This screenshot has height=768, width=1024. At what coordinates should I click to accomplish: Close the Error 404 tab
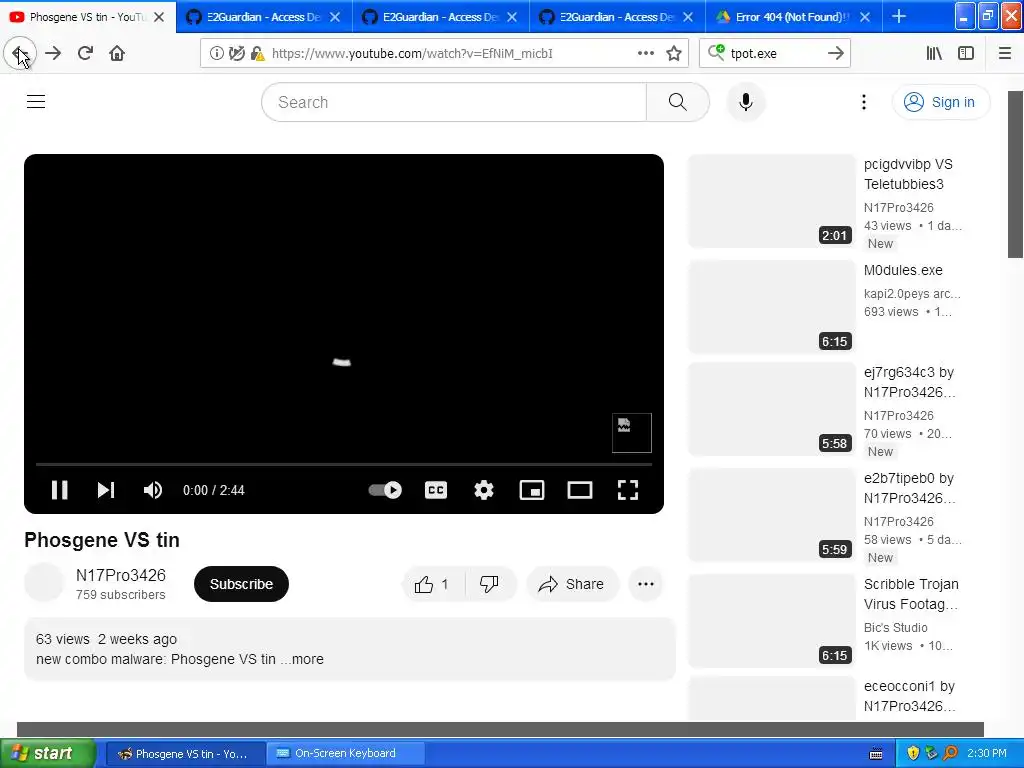click(x=865, y=17)
